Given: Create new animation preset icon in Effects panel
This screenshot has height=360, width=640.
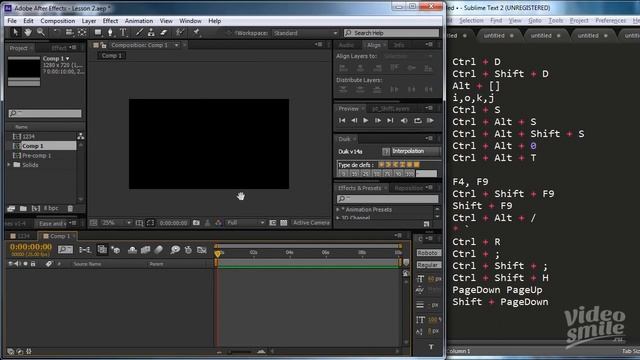Looking at the screenshot, I should (426, 224).
